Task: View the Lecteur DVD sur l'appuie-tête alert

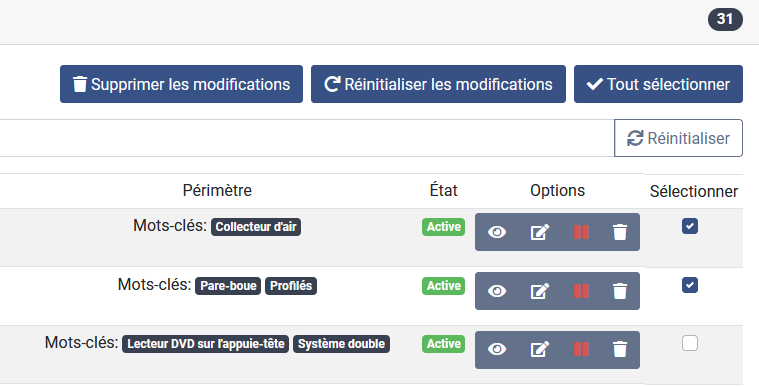Action: click(x=497, y=349)
